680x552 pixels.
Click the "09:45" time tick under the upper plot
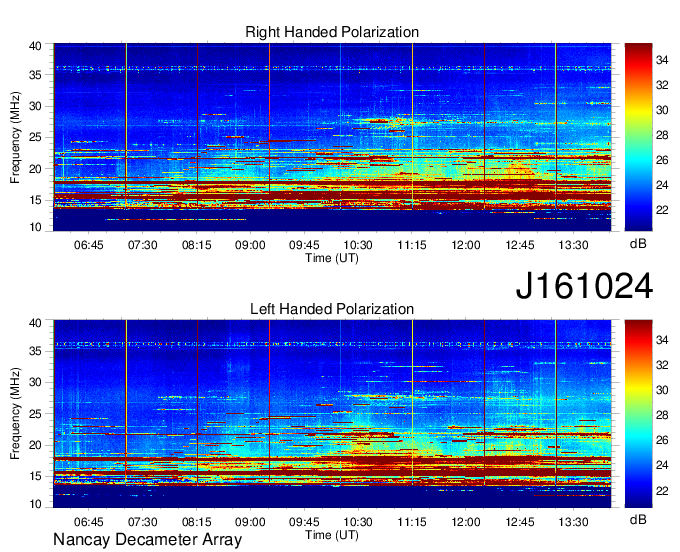coord(304,245)
